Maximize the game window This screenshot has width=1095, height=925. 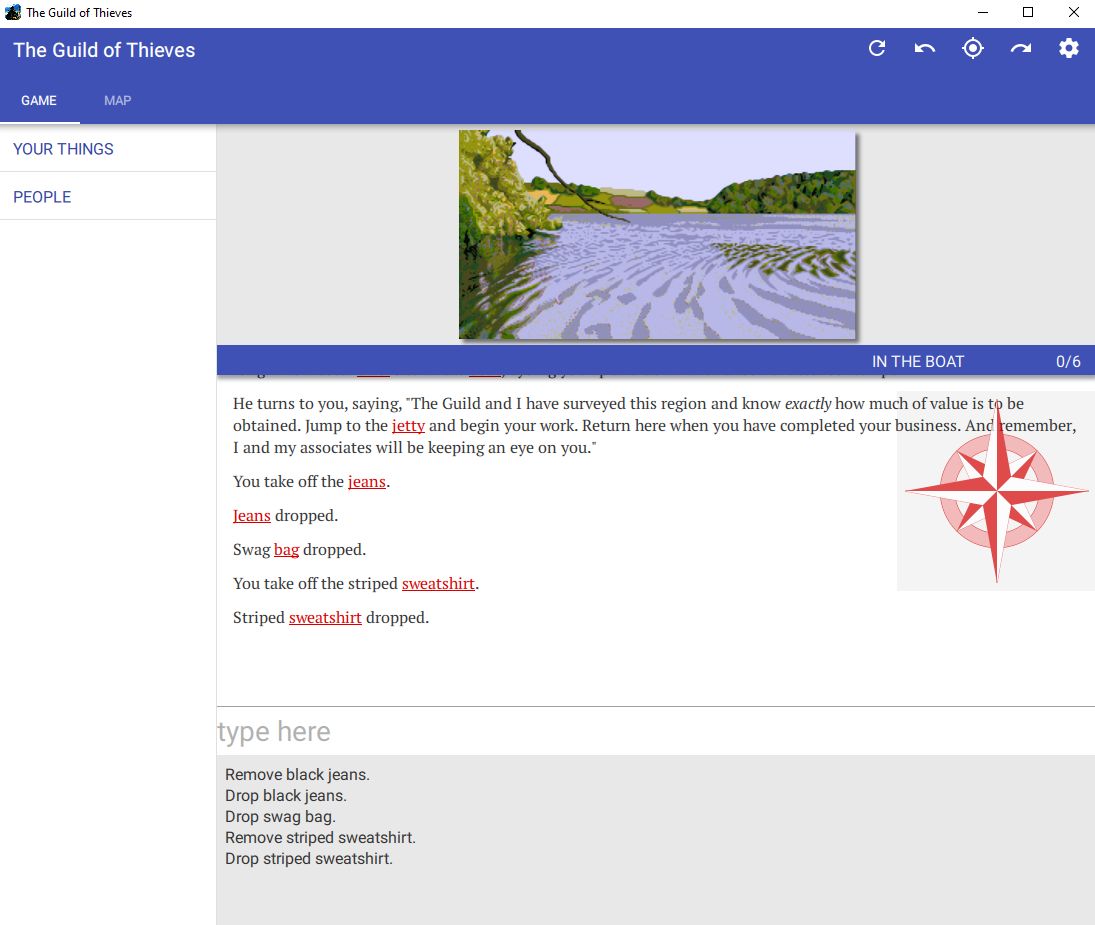tap(1027, 13)
